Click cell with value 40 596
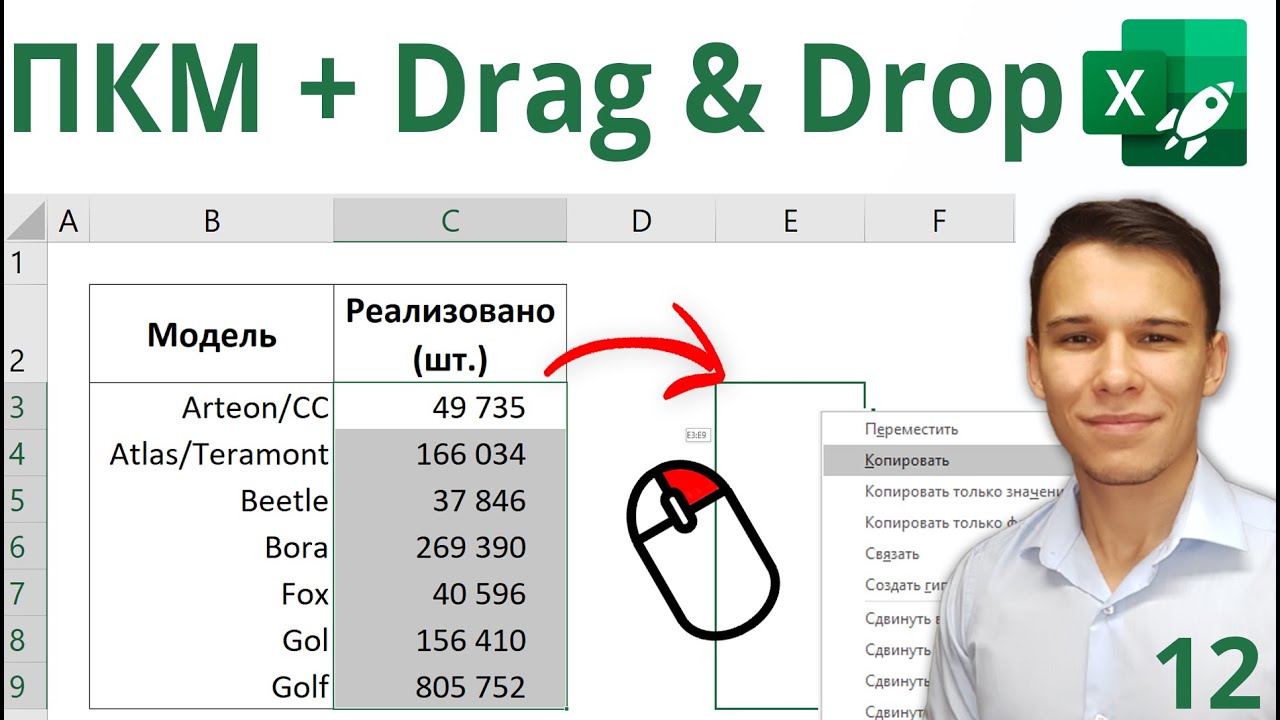This screenshot has height=720, width=1280. [x=450, y=594]
